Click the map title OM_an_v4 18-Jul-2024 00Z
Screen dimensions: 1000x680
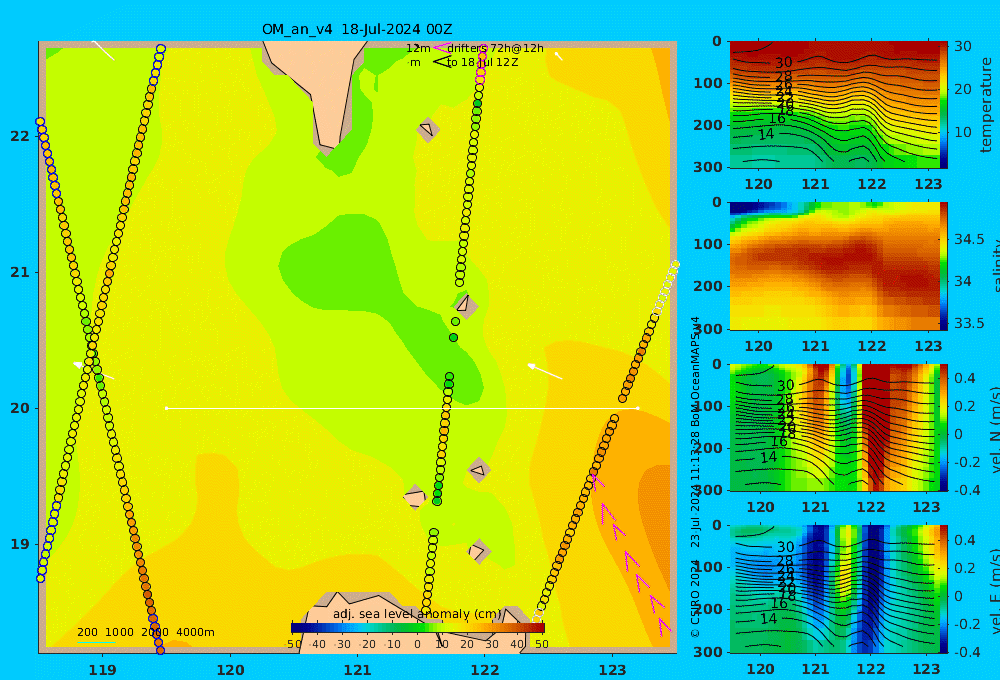[357, 29]
